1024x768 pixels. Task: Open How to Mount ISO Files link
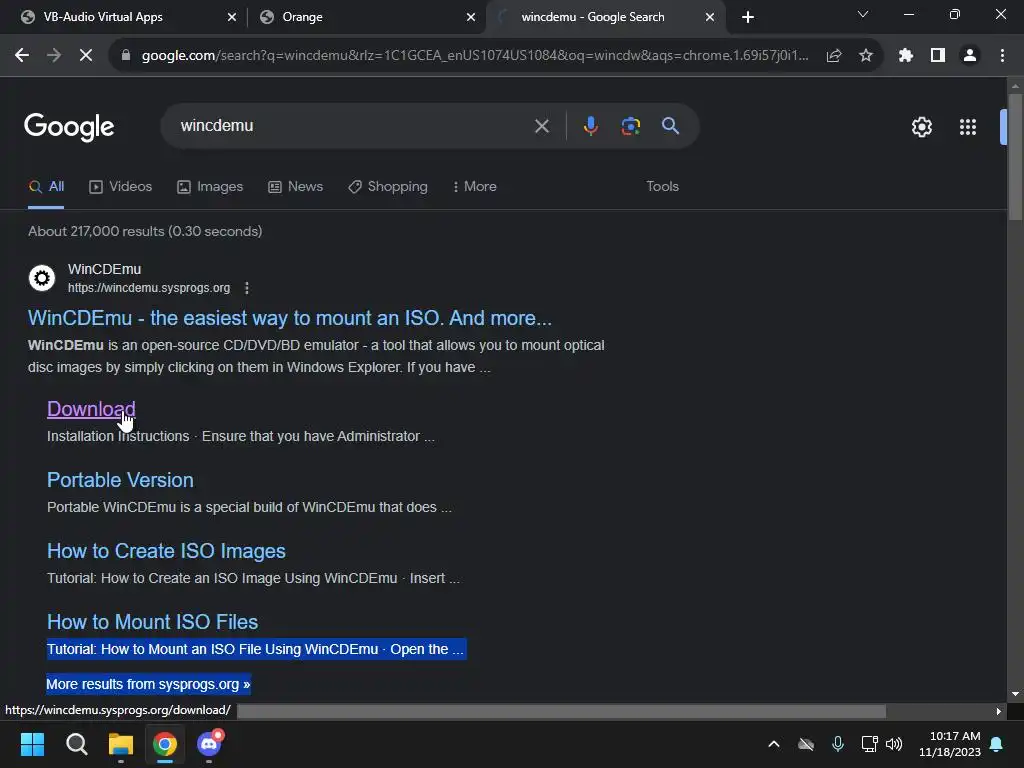[x=153, y=622]
